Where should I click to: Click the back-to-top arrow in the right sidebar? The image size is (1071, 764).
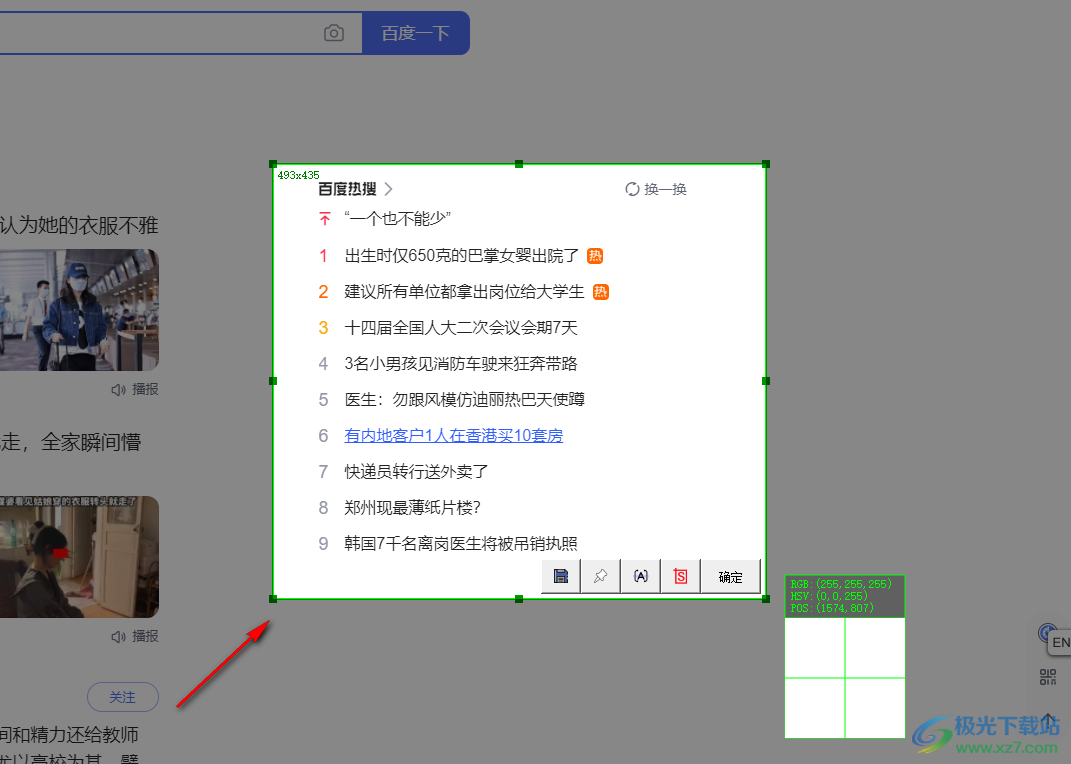(1048, 720)
